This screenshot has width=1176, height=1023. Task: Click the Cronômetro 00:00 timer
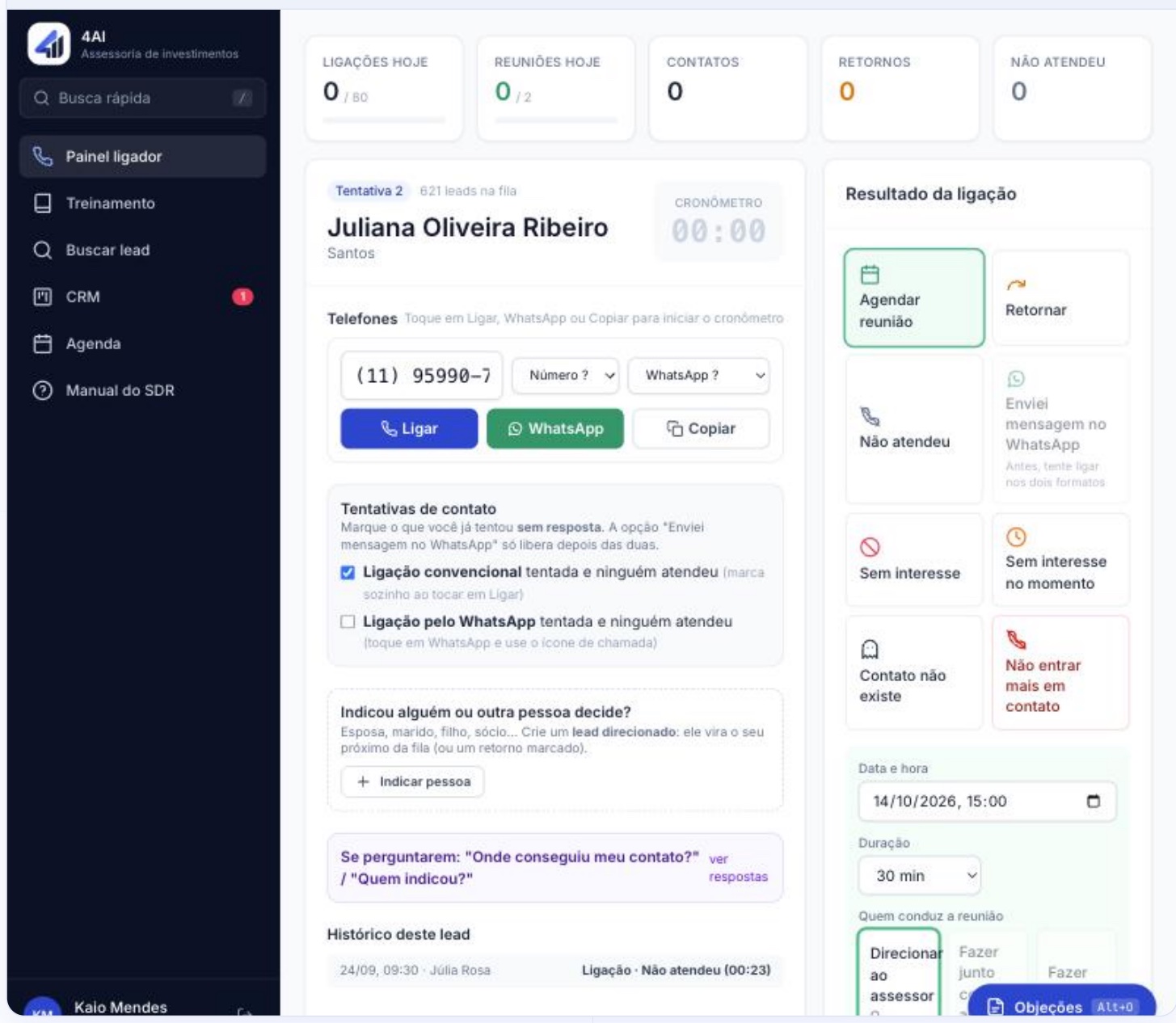click(x=719, y=222)
